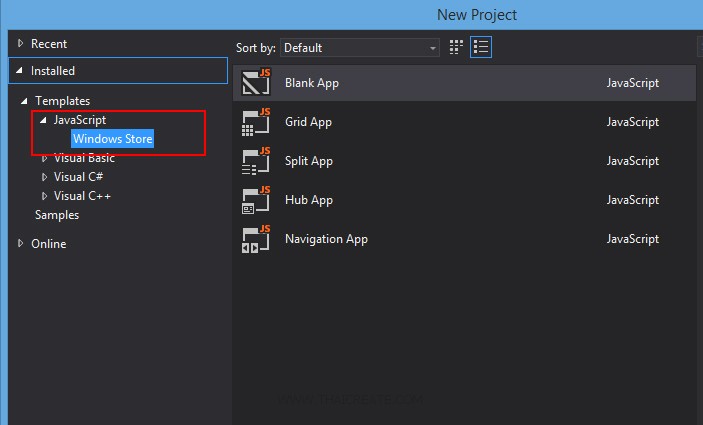Click the Split App template icon
Screen dimensions: 703x425
257,161
